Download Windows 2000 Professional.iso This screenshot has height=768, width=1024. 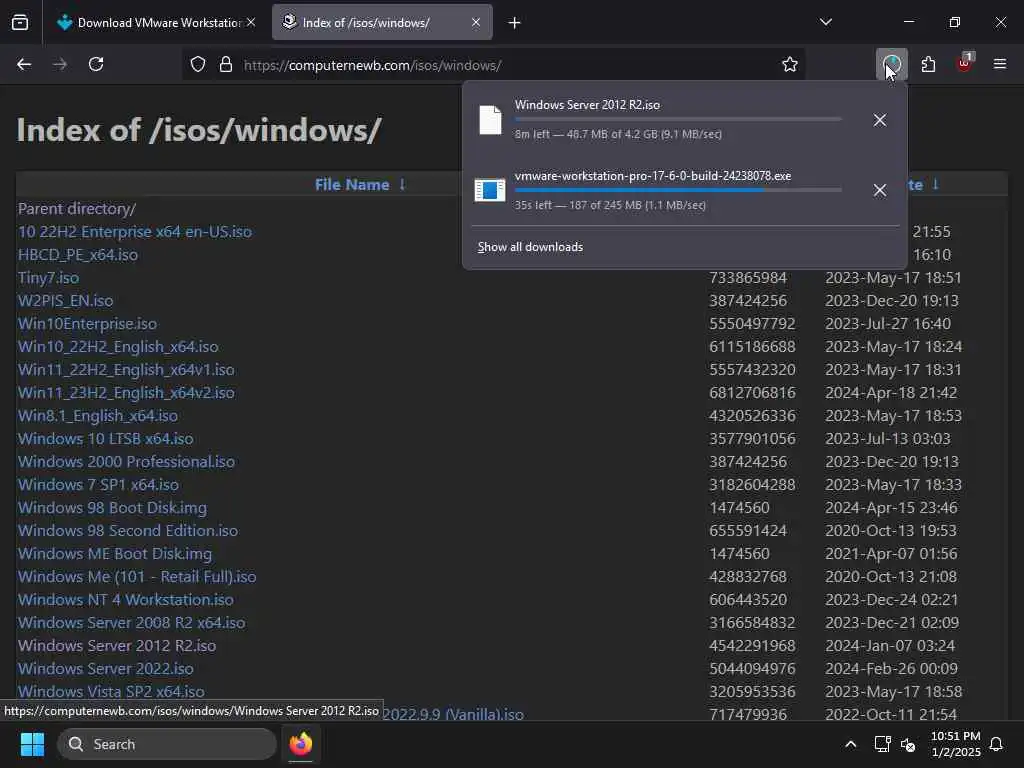pyautogui.click(x=127, y=462)
